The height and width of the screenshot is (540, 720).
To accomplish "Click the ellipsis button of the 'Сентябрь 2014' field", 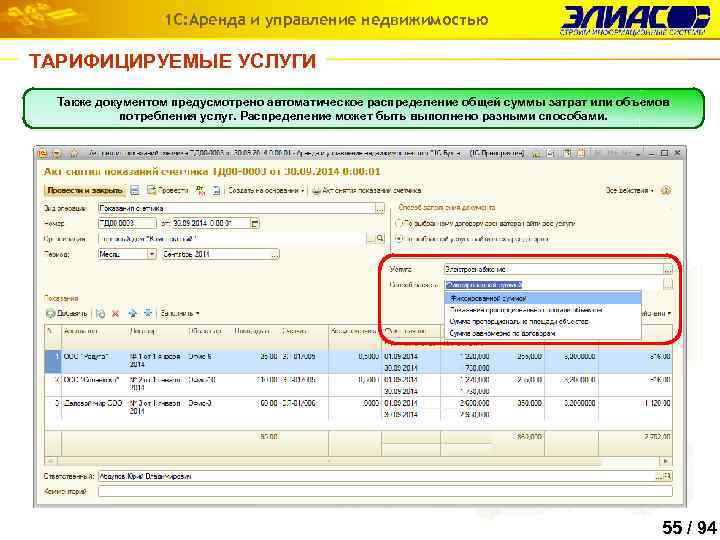I will (275, 254).
